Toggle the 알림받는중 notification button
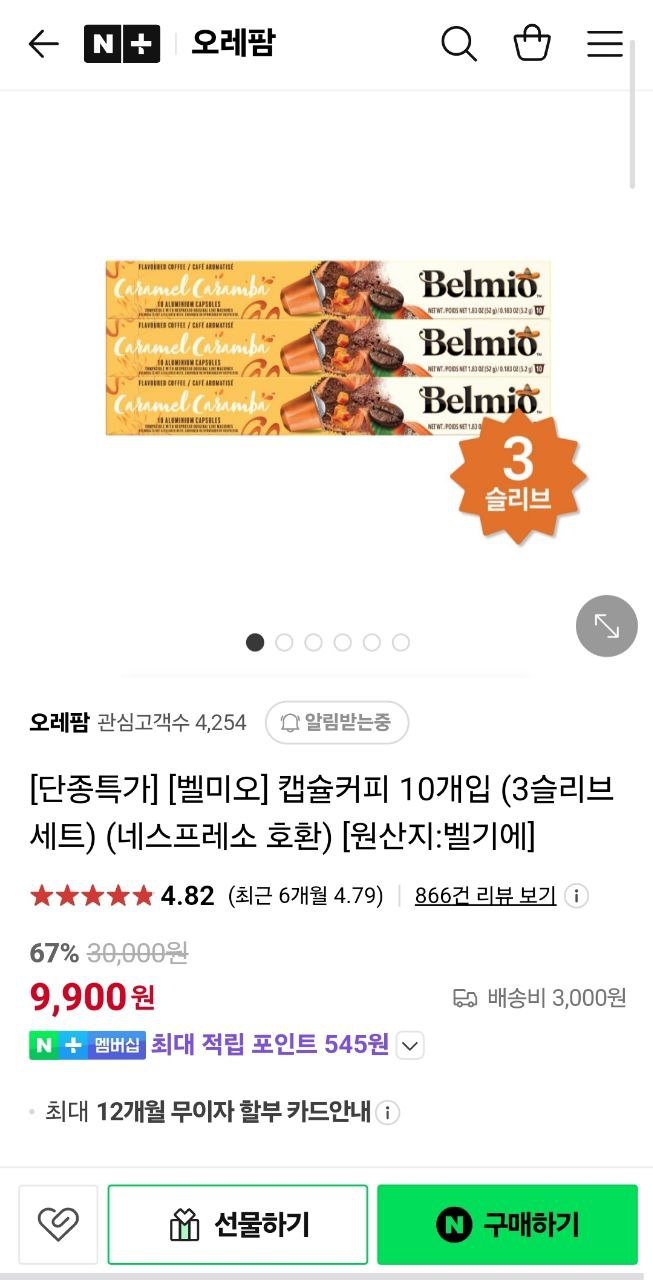The width and height of the screenshot is (653, 1280). (337, 723)
